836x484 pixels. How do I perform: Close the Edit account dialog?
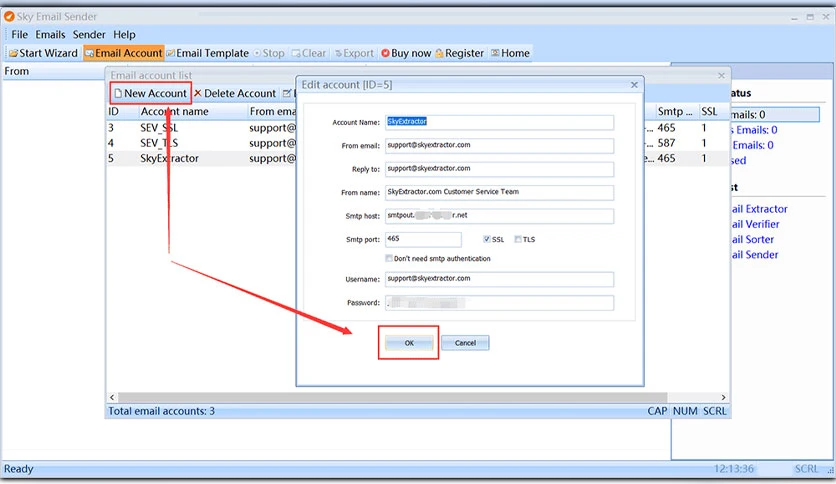coord(634,85)
